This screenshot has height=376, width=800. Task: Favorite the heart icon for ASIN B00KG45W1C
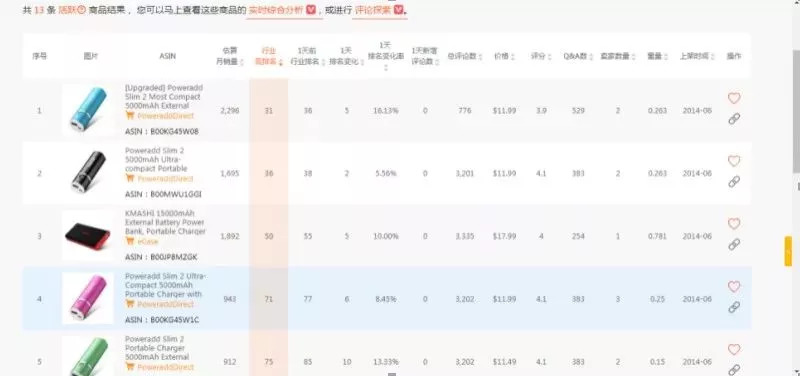coord(734,286)
